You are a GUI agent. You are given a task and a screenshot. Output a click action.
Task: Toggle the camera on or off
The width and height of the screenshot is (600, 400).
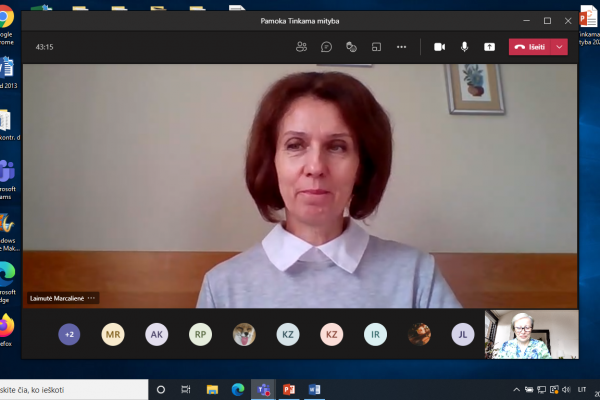coord(439,47)
